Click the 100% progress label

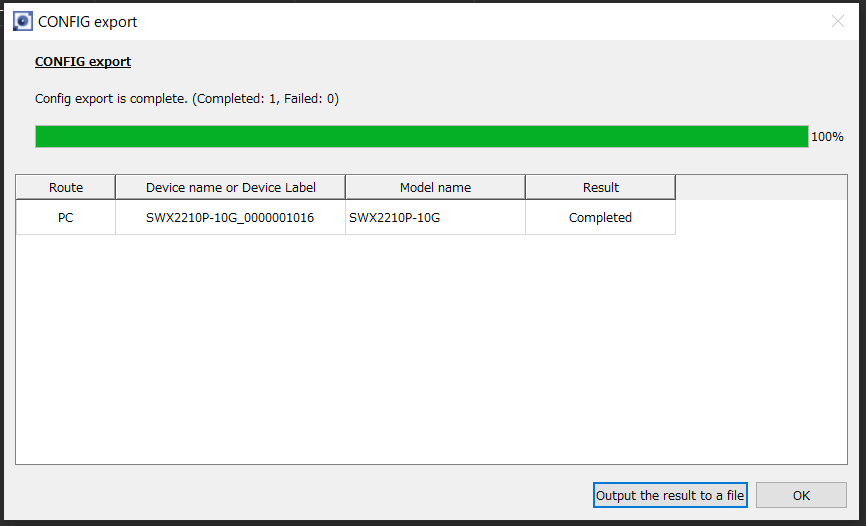(x=827, y=137)
